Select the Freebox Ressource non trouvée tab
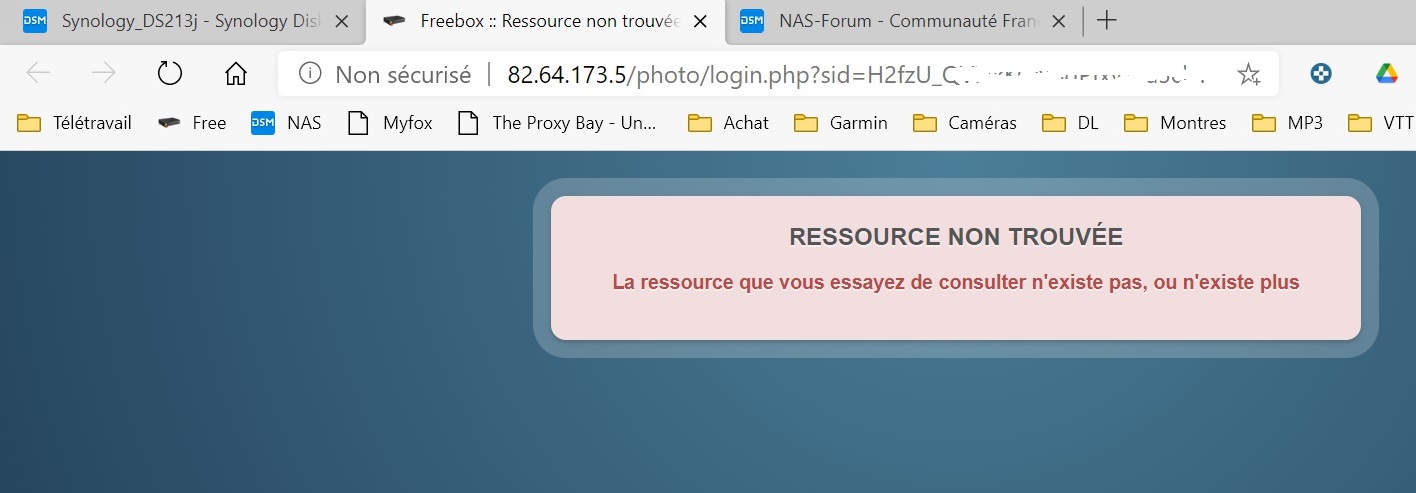1416x493 pixels. [x=545, y=21]
